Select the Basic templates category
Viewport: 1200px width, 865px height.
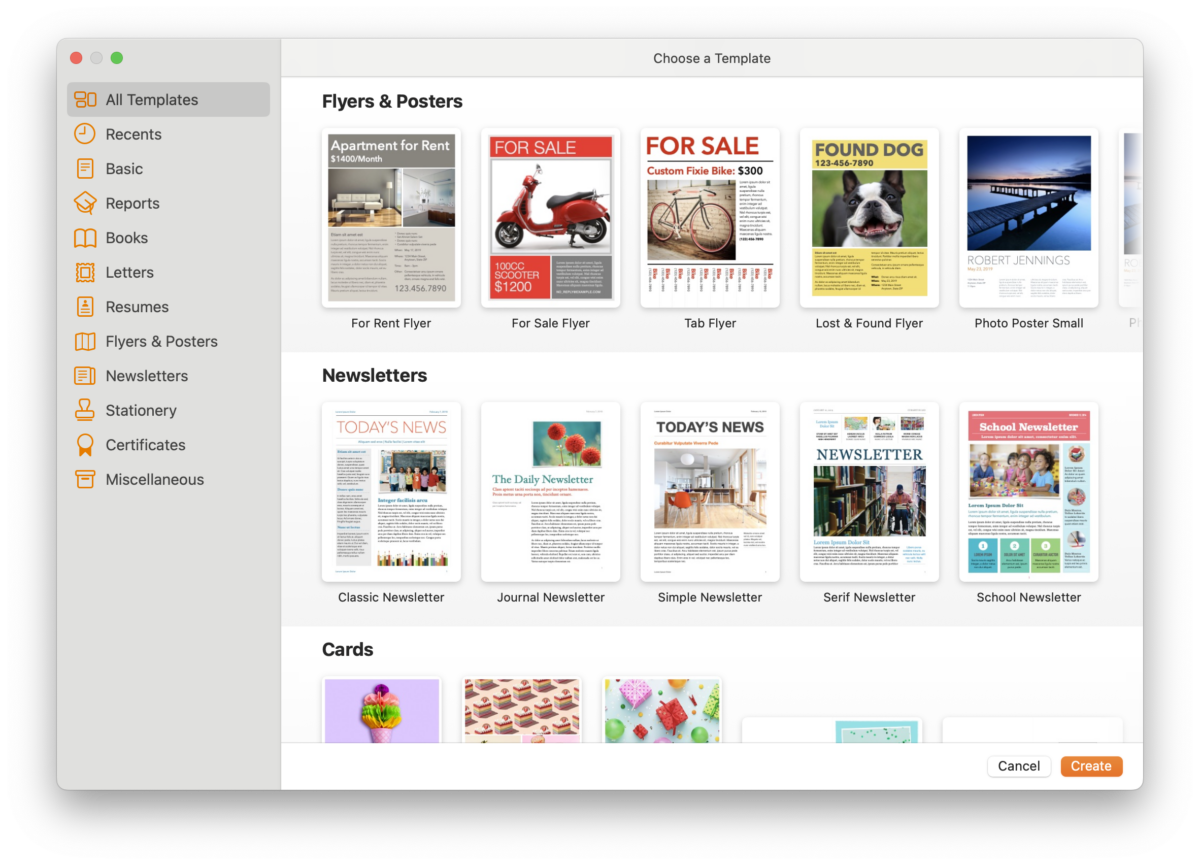click(x=125, y=168)
